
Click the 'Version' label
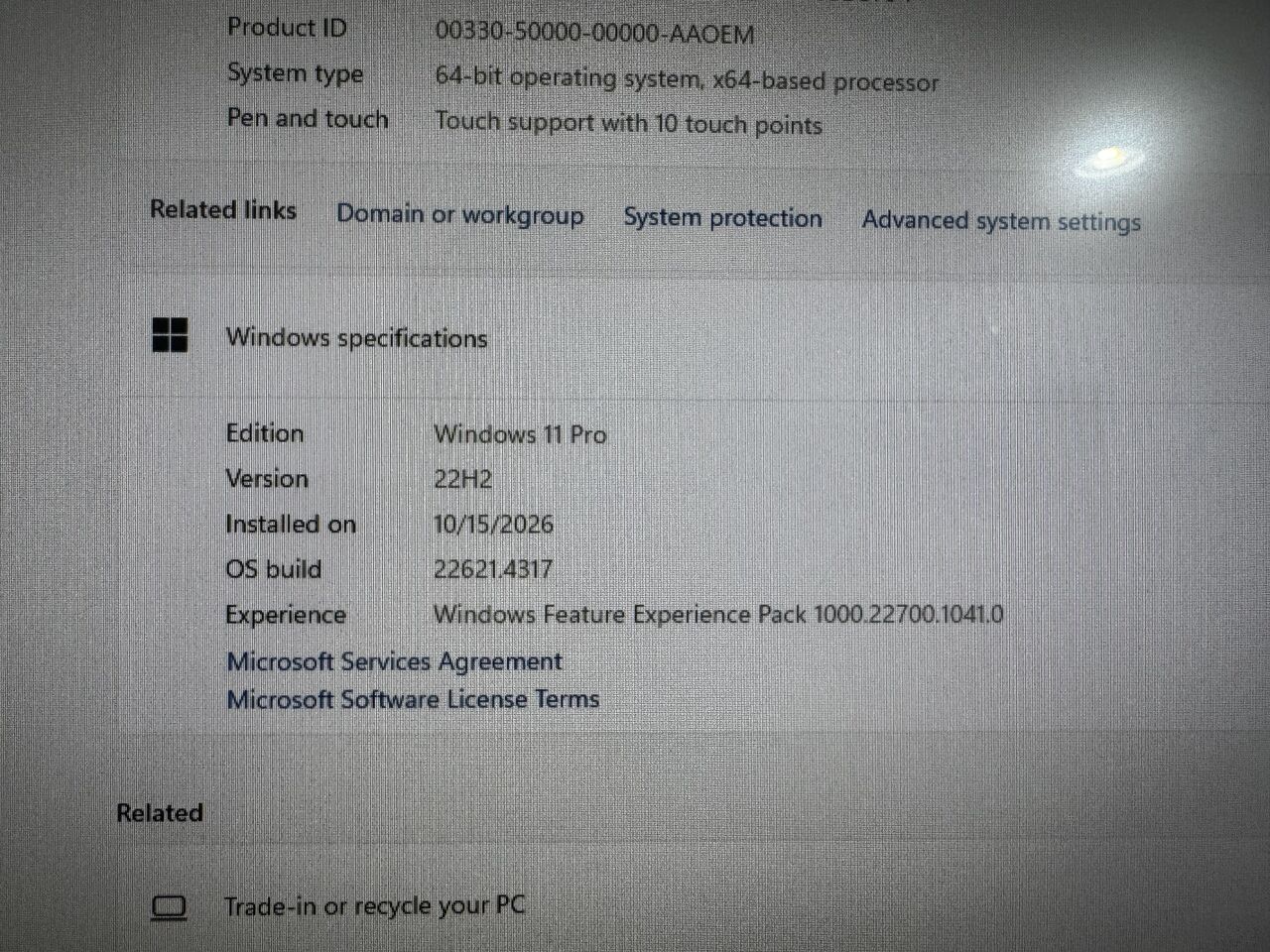[267, 479]
